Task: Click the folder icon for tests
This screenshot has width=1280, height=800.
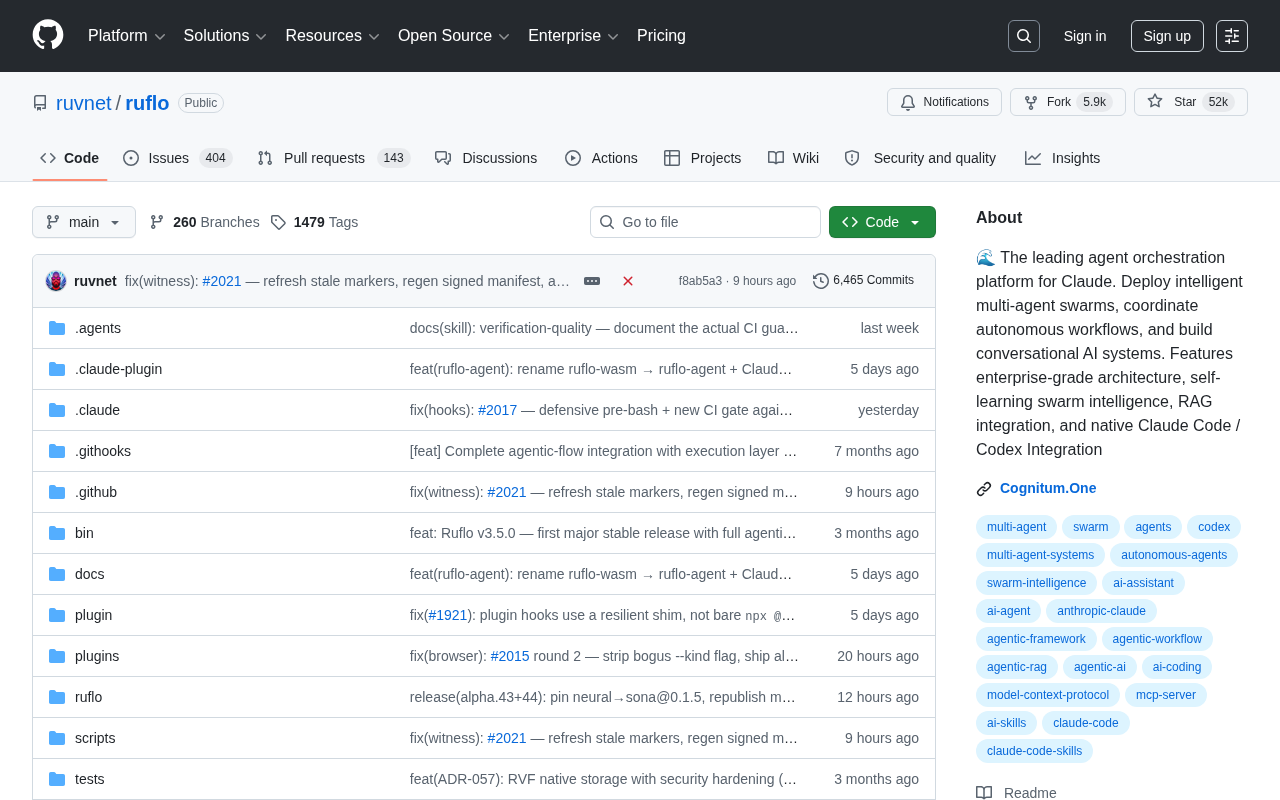Action: click(57, 779)
